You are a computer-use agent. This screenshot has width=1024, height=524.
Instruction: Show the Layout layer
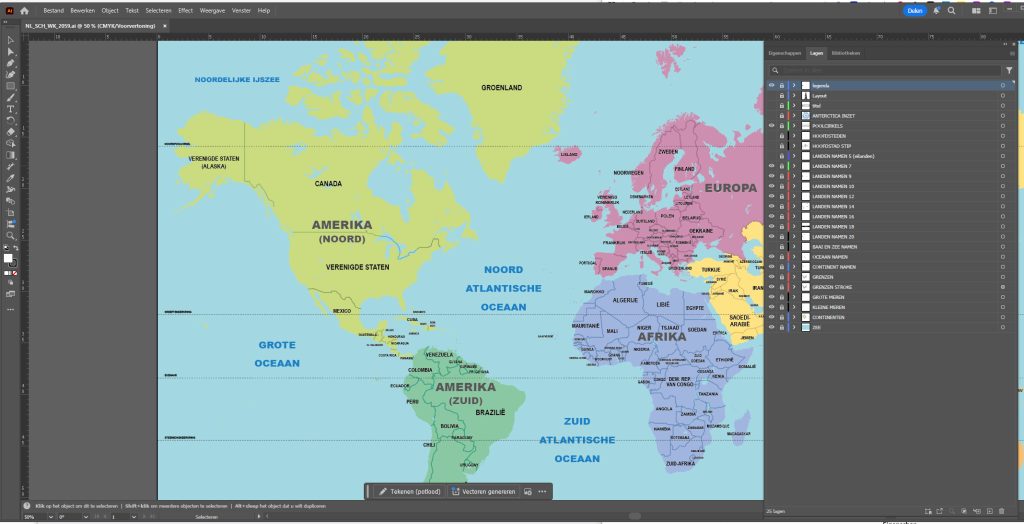(x=772, y=95)
